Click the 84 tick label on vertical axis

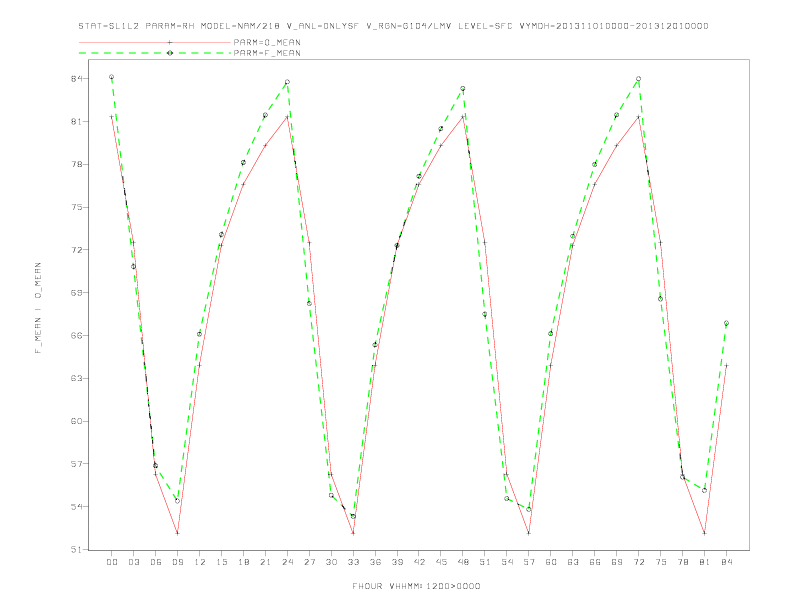coord(77,79)
